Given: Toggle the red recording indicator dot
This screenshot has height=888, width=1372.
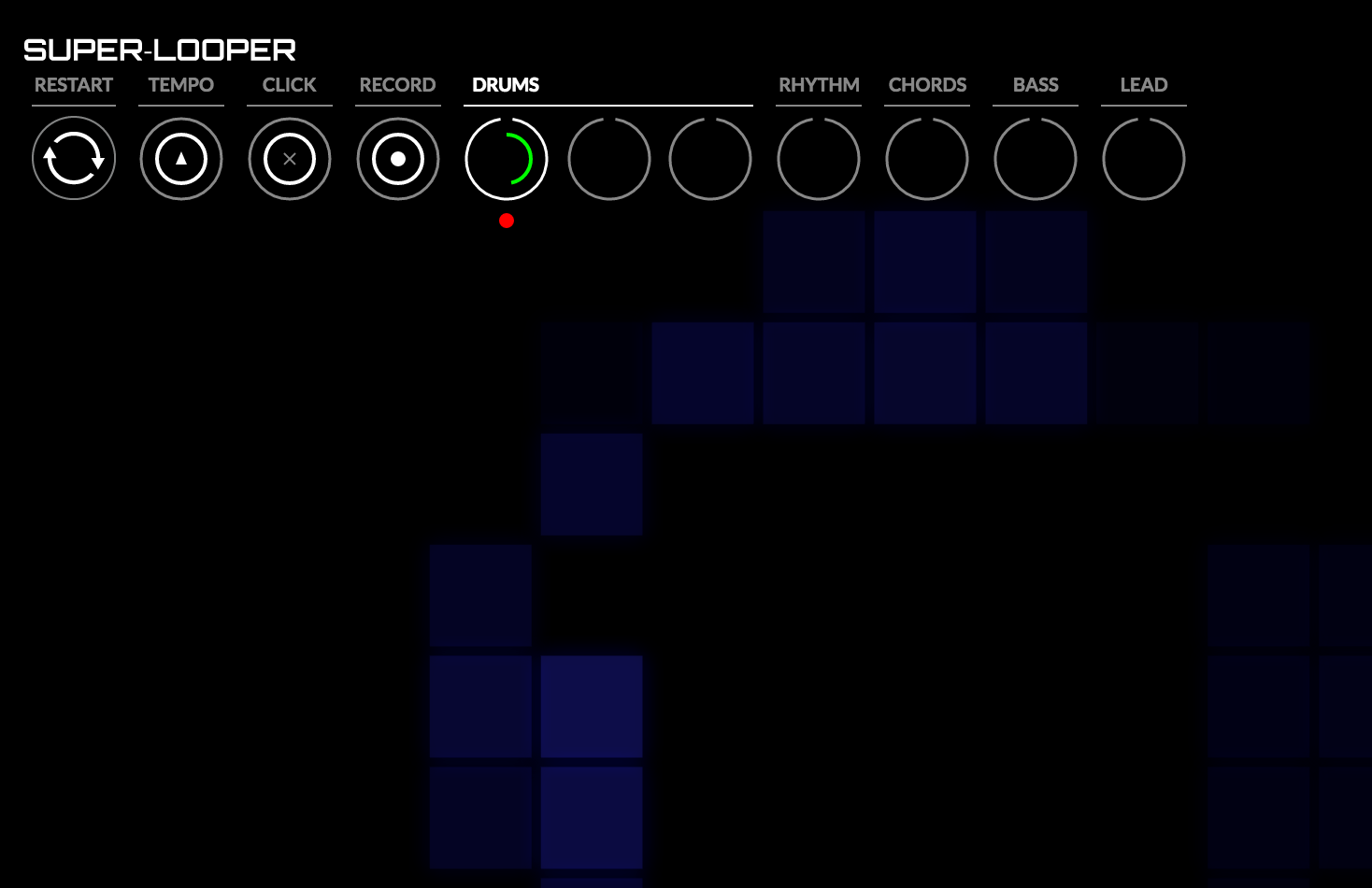Looking at the screenshot, I should click(x=507, y=221).
